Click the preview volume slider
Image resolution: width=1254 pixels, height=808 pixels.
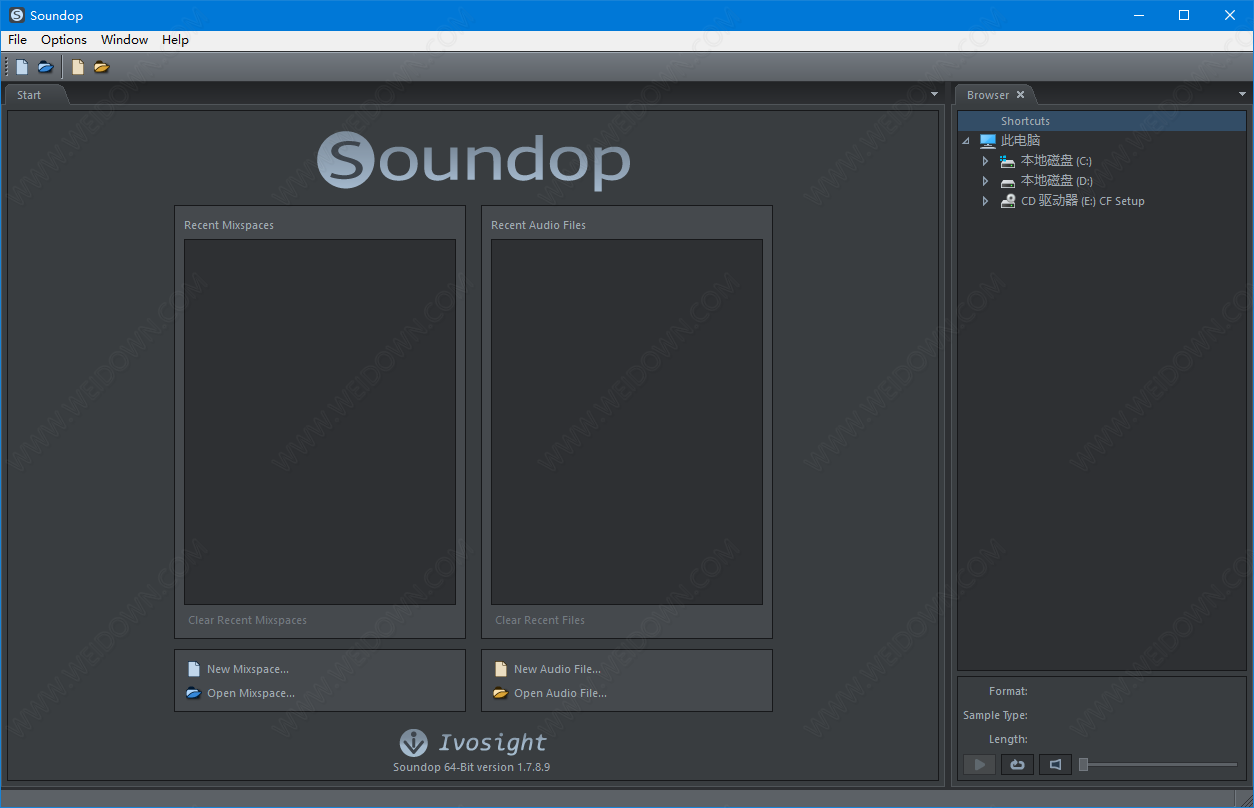1158,765
